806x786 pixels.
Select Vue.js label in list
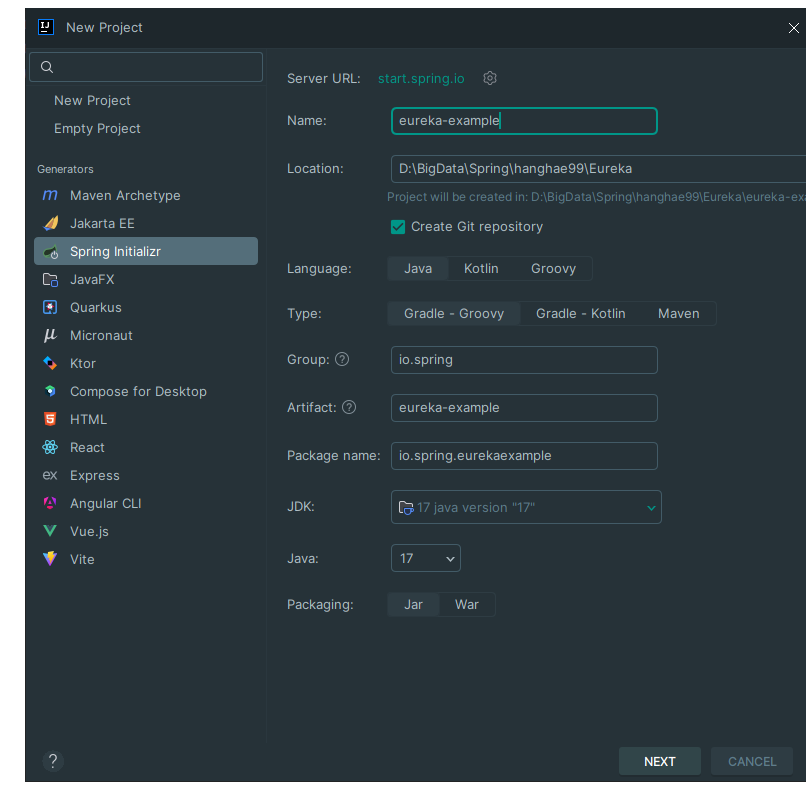(x=89, y=532)
